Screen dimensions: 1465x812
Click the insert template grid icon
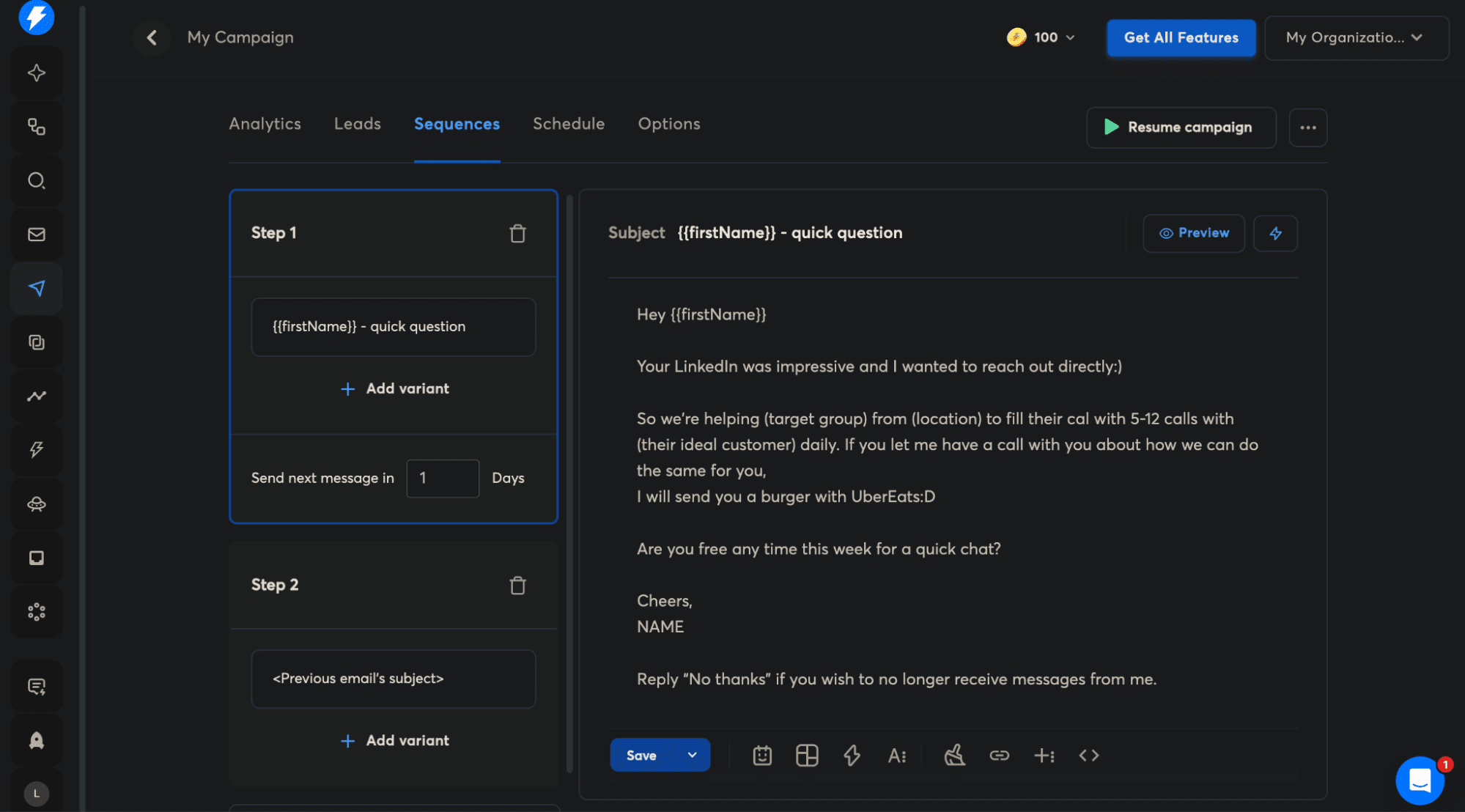807,756
